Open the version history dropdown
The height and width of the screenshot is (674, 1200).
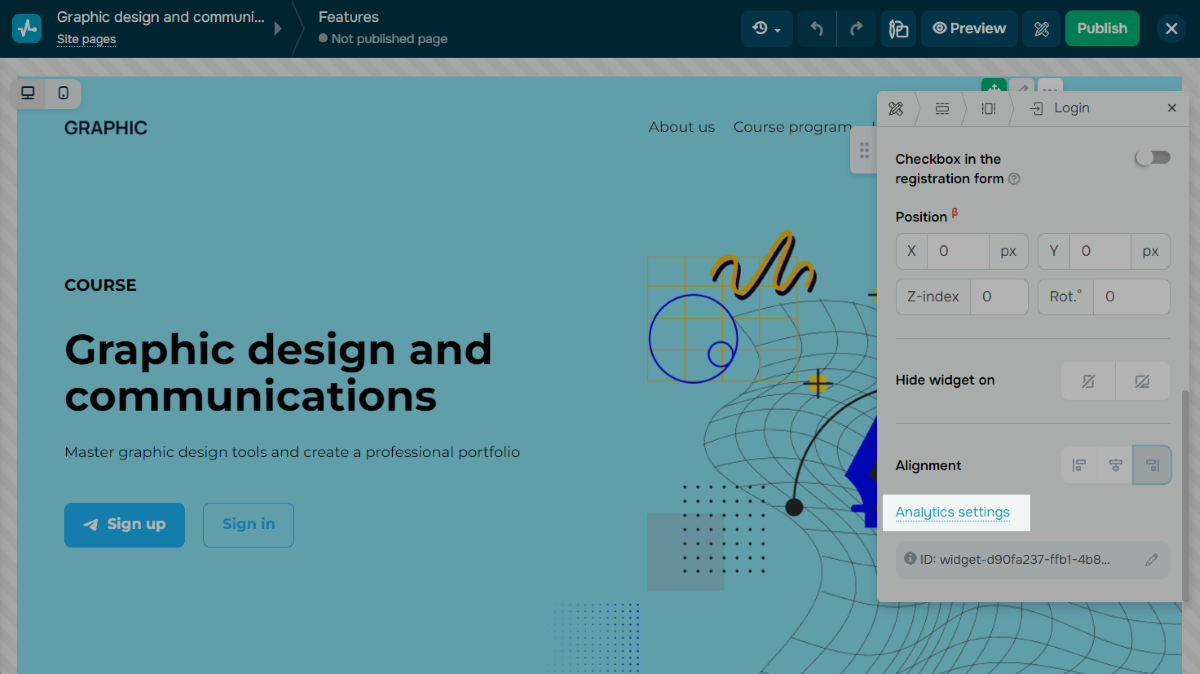click(x=766, y=29)
